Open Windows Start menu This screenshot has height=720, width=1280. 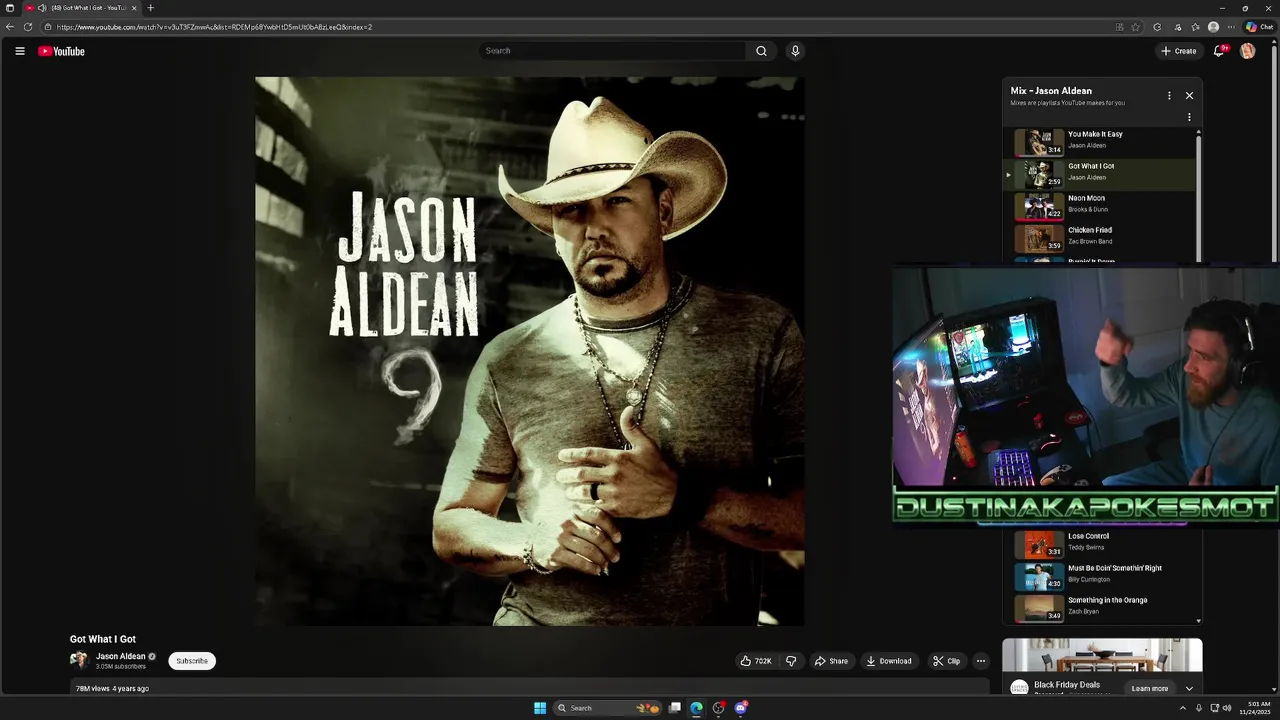(540, 708)
